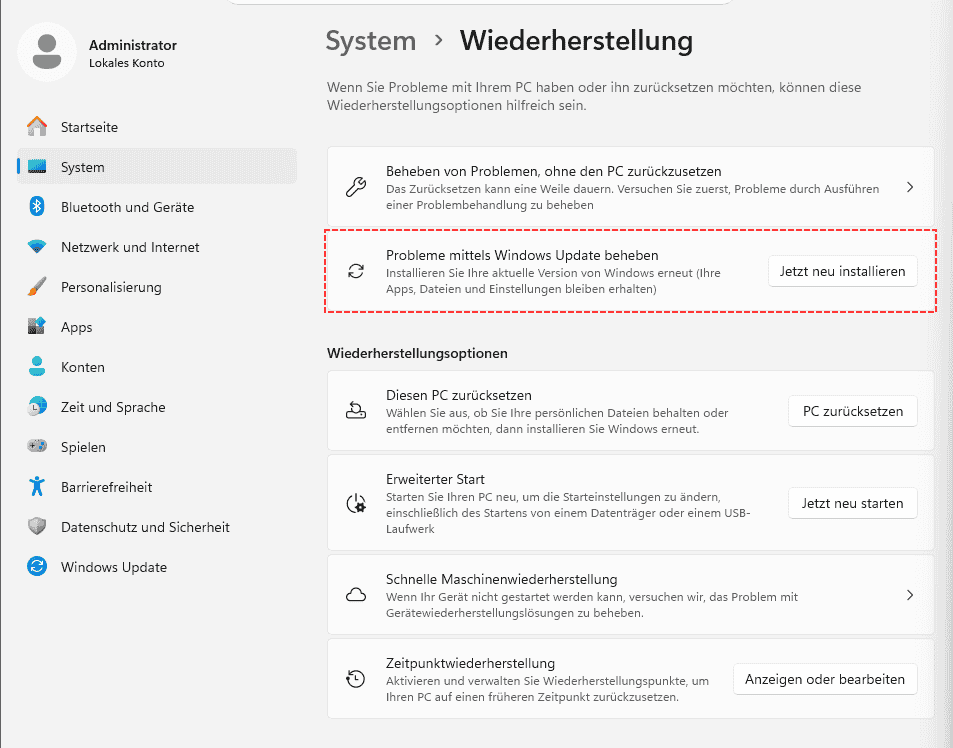Click the Windows Update sidebar icon
Screen dimensions: 953x748
click(x=37, y=566)
